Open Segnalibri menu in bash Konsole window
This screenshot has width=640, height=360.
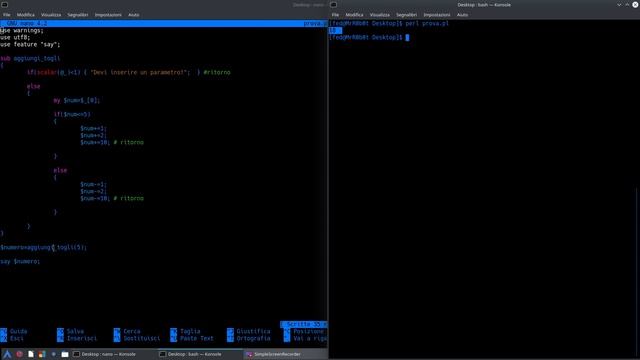pyautogui.click(x=406, y=15)
